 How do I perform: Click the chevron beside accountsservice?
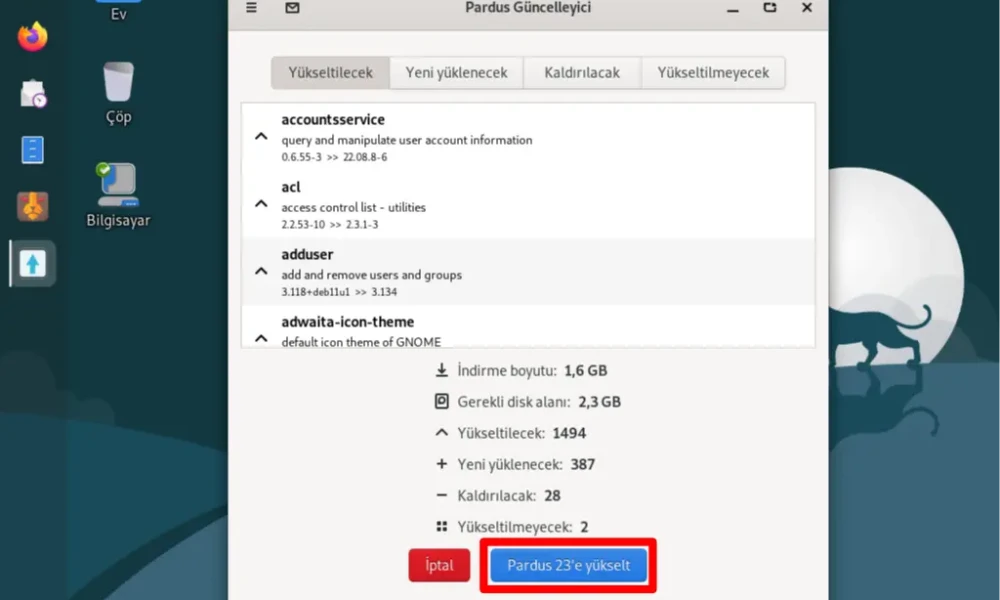coord(261,136)
